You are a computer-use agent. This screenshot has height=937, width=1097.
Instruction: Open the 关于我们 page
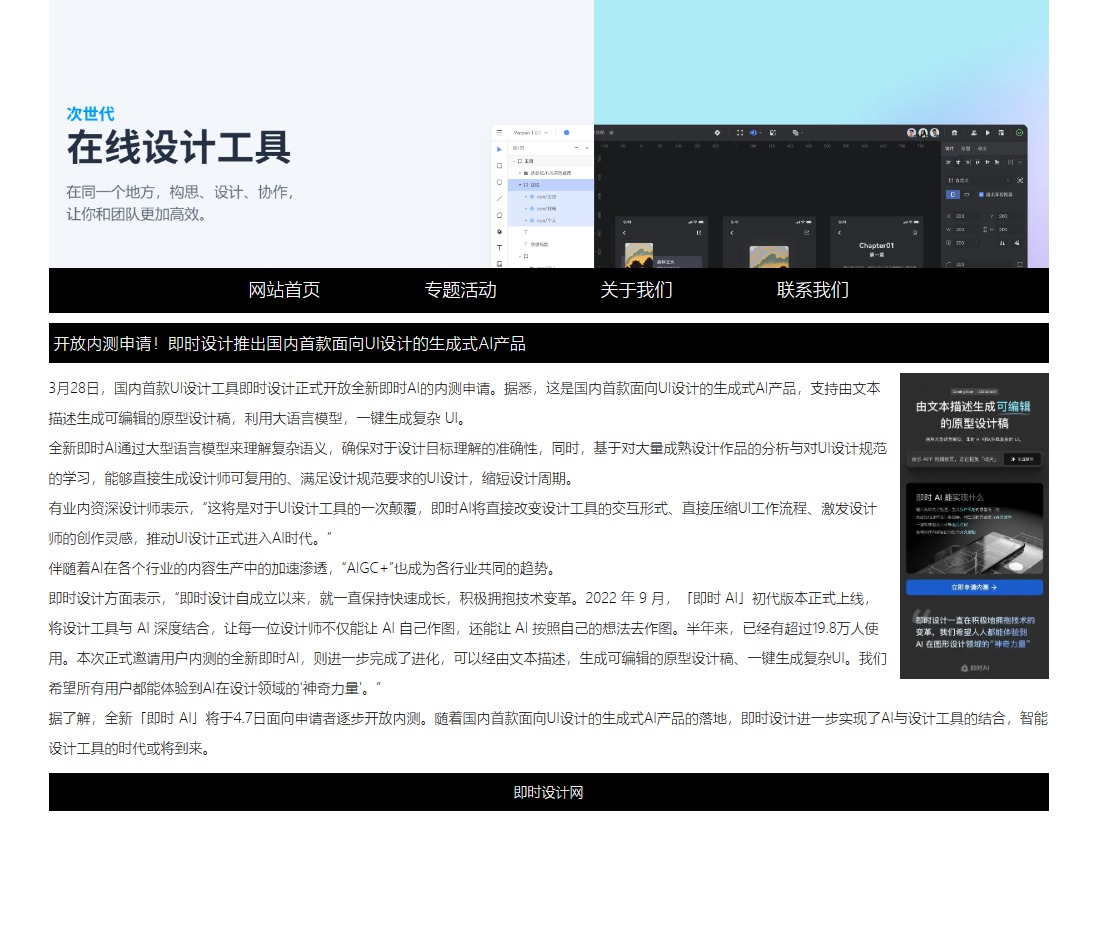(x=636, y=290)
